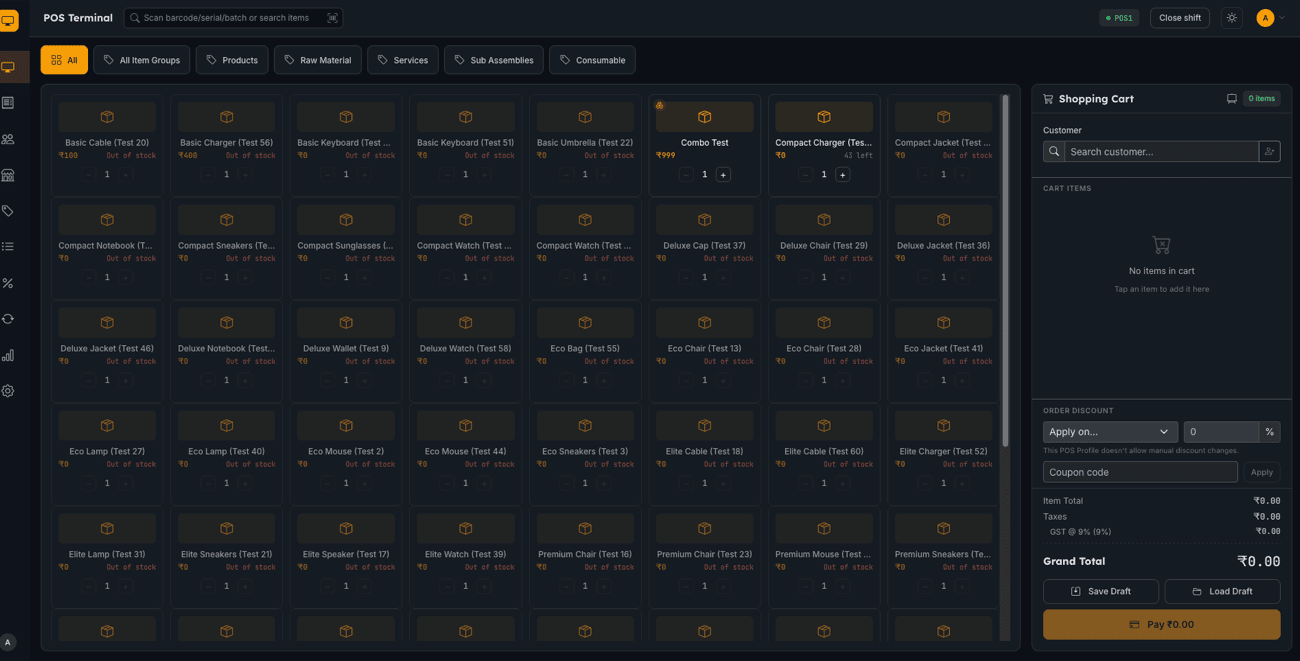Click the 'POS Terminal' title text
Image resolution: width=1300 pixels, height=661 pixels.
point(78,18)
